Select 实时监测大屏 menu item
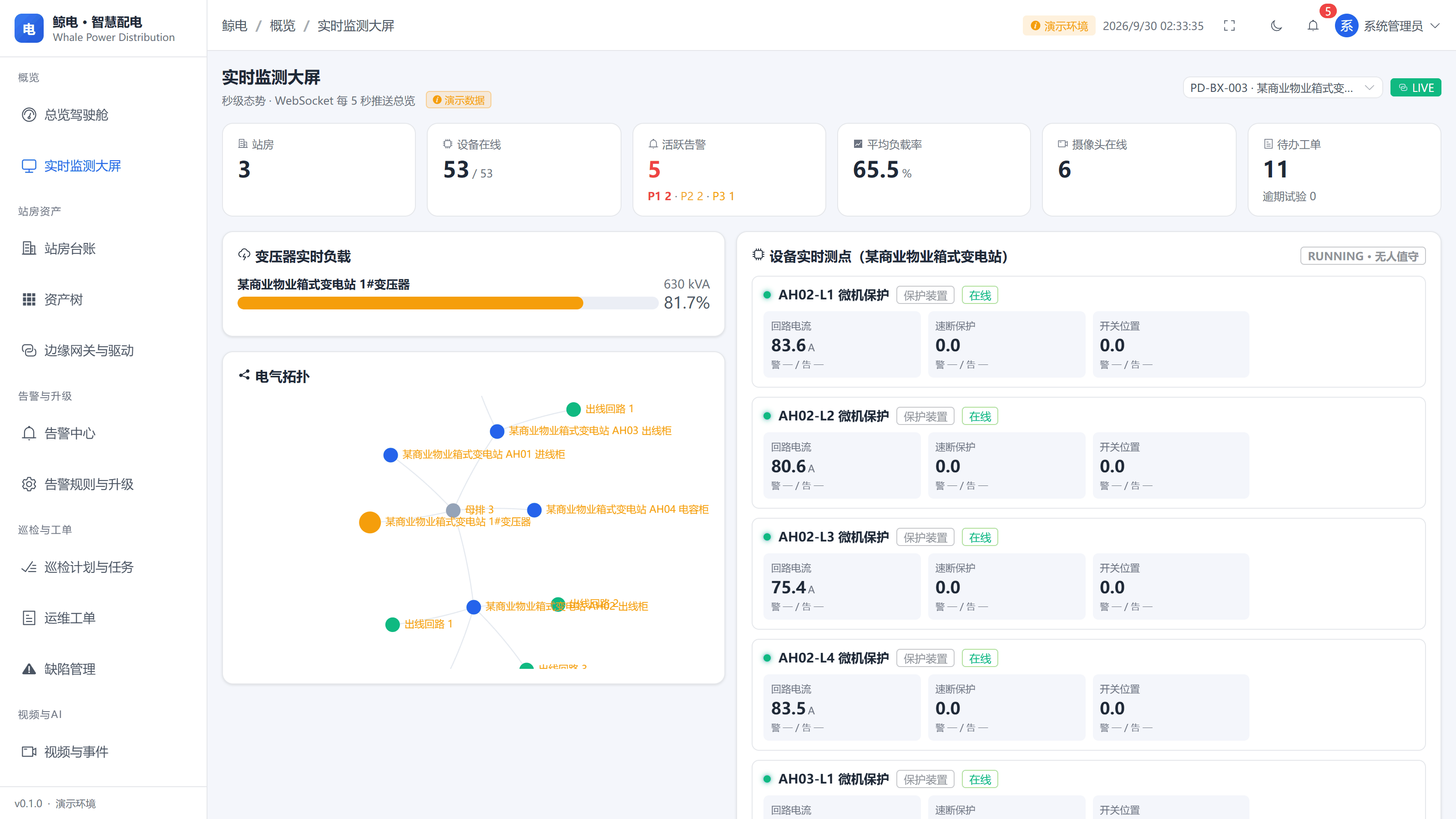1456x819 pixels. click(103, 166)
